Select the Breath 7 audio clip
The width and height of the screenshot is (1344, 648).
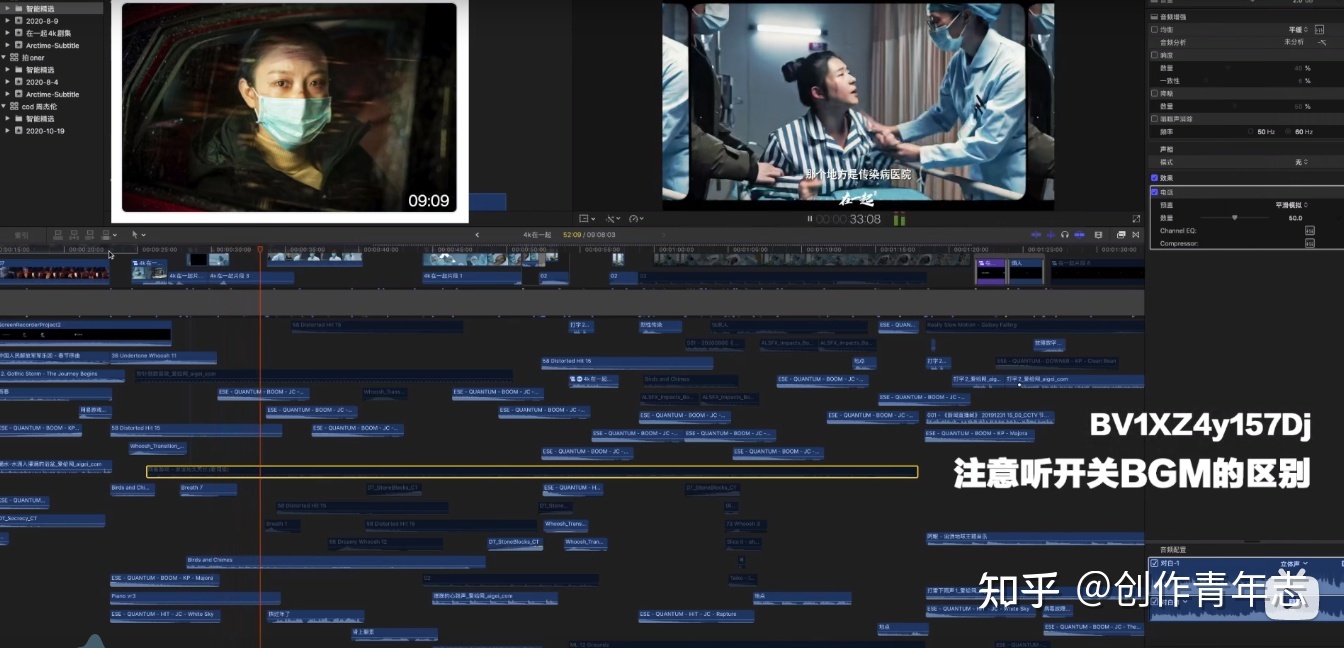[x=207, y=489]
